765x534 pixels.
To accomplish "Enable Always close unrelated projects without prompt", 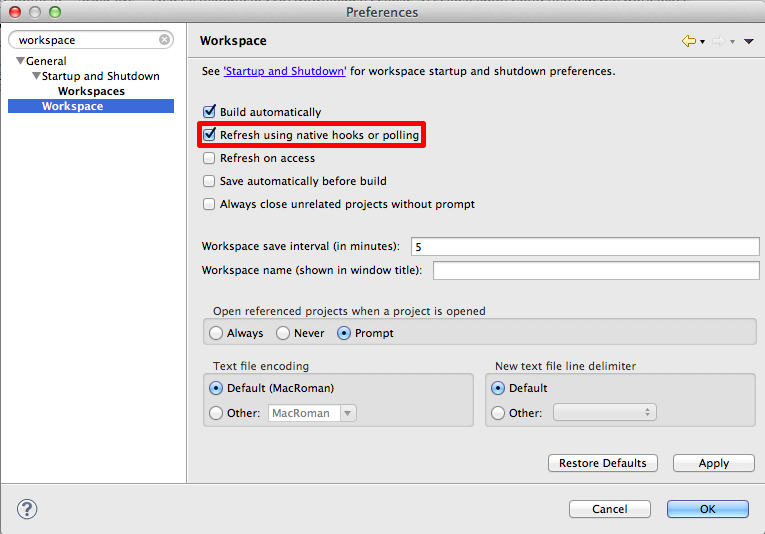I will (x=209, y=204).
